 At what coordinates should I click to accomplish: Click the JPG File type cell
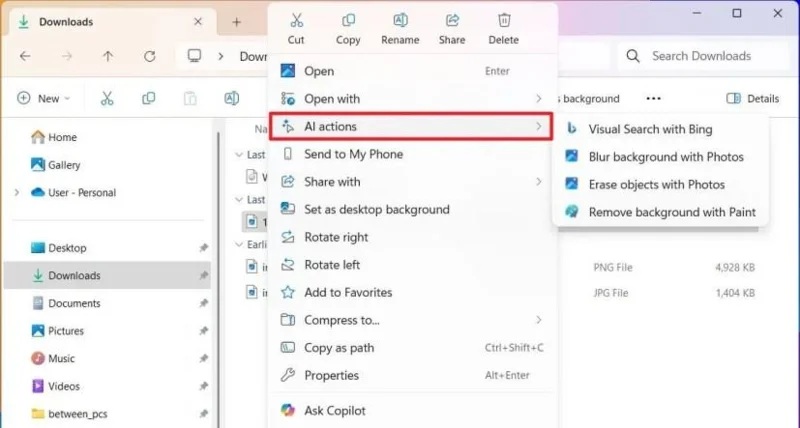(611, 293)
